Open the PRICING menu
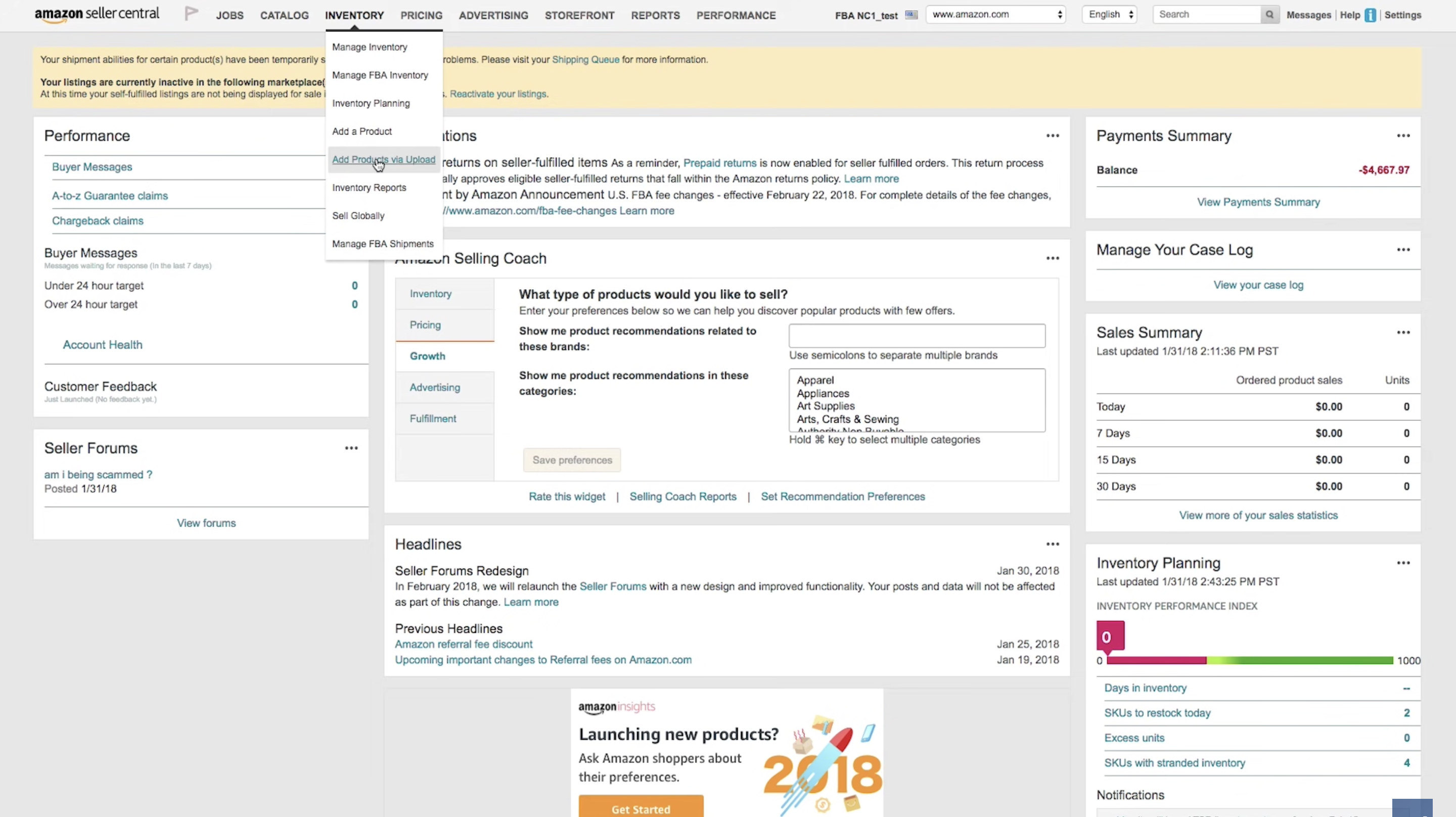Image resolution: width=1456 pixels, height=817 pixels. point(421,15)
